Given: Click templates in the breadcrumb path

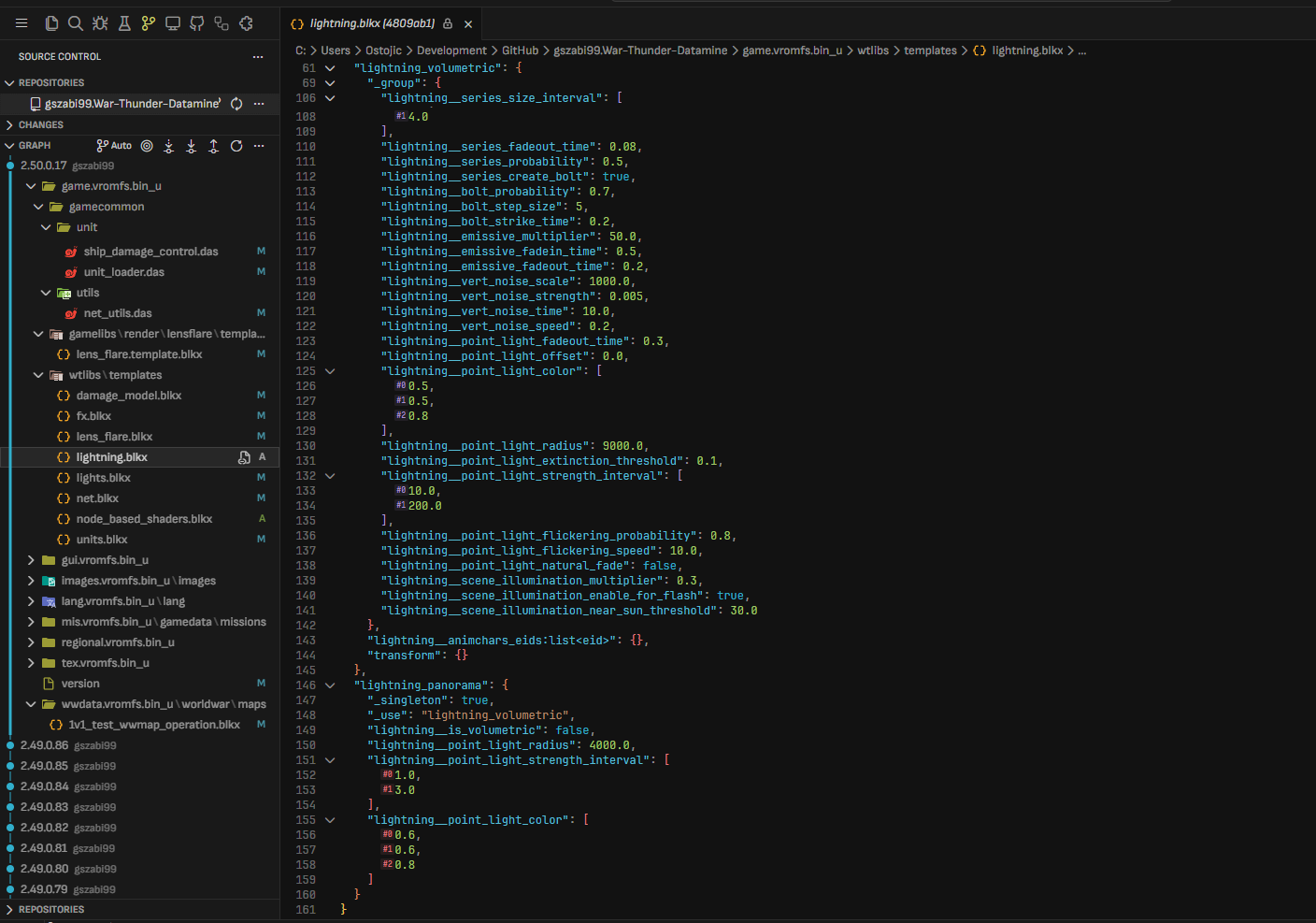Looking at the screenshot, I should tap(930, 50).
